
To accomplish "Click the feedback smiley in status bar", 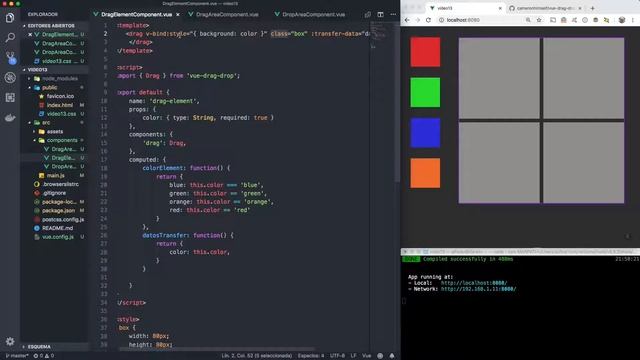I will pos(380,356).
